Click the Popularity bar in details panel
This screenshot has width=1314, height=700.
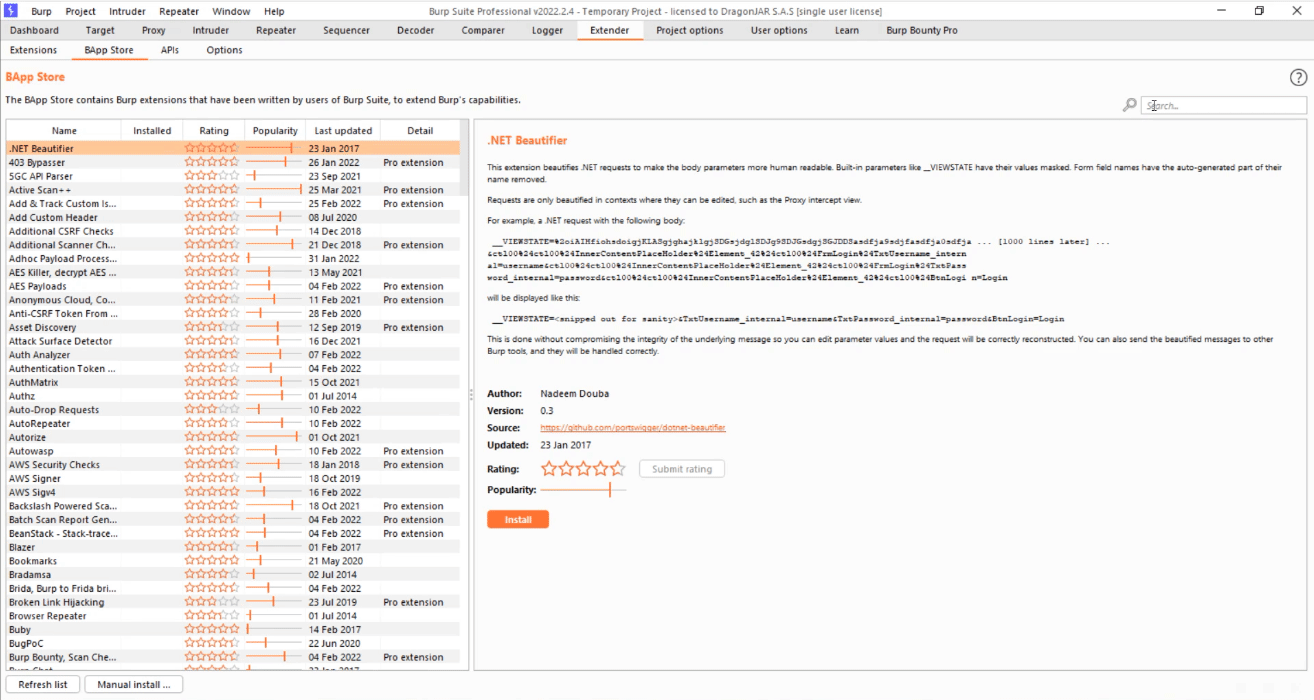pyautogui.click(x=583, y=490)
